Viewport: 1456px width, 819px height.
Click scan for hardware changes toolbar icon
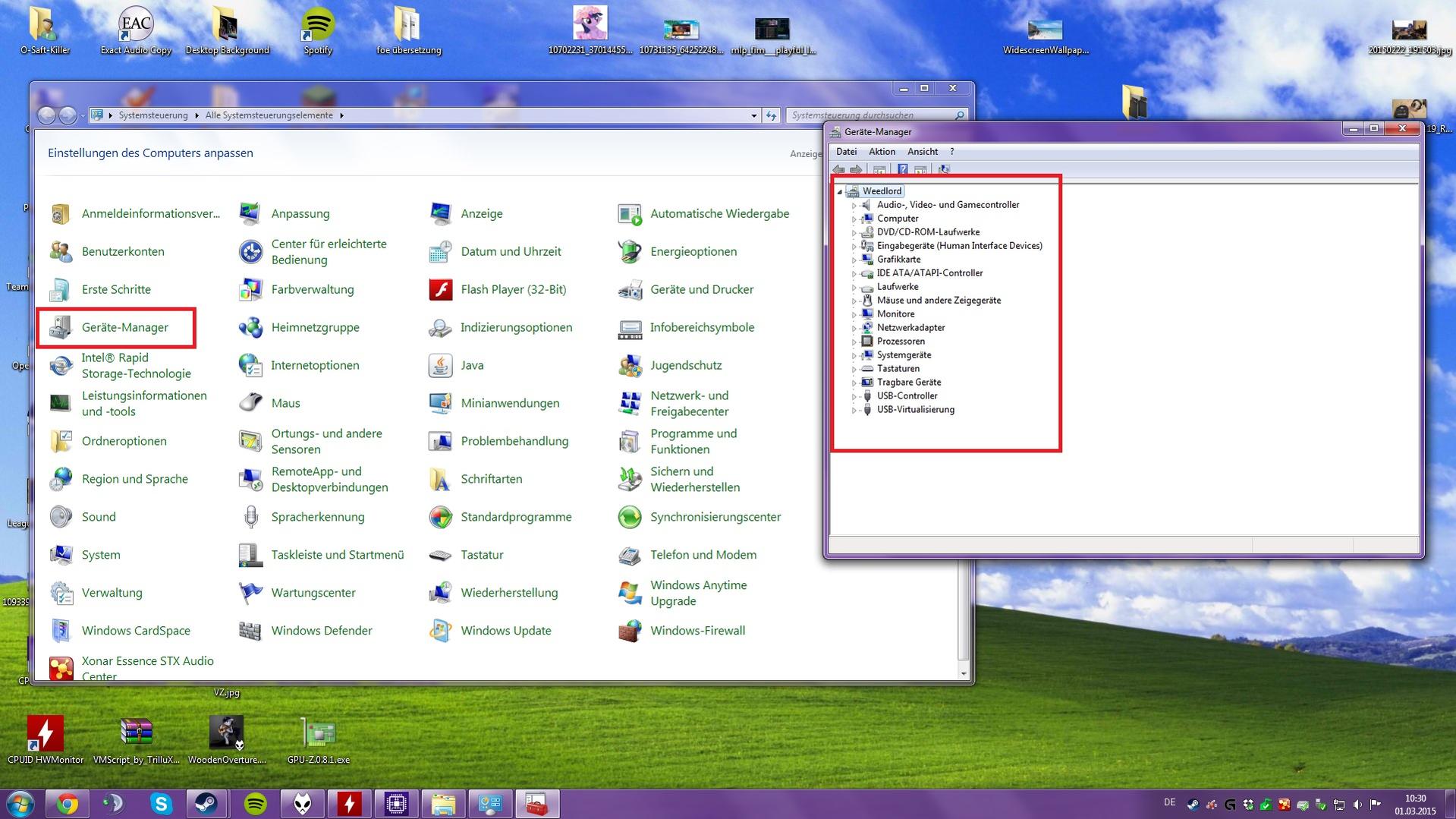click(944, 169)
